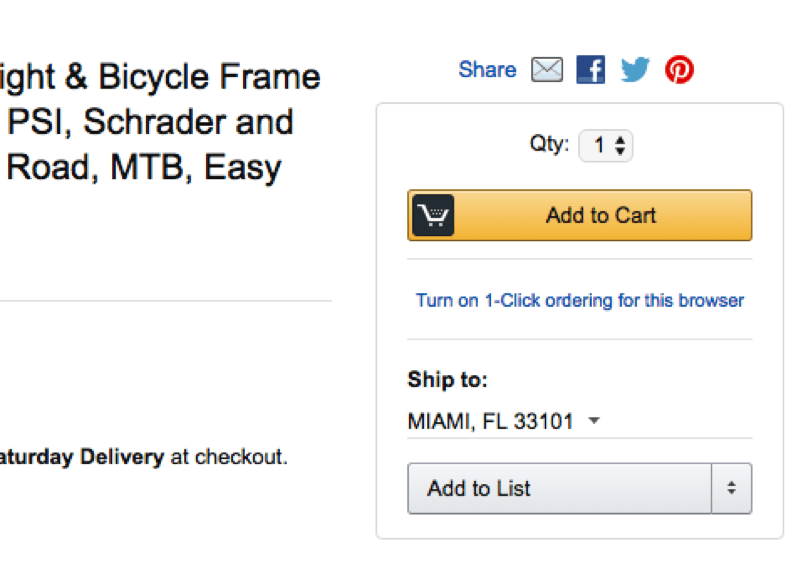Click the Saturday Delivery text
Screen dimensions: 807x564
[82, 457]
